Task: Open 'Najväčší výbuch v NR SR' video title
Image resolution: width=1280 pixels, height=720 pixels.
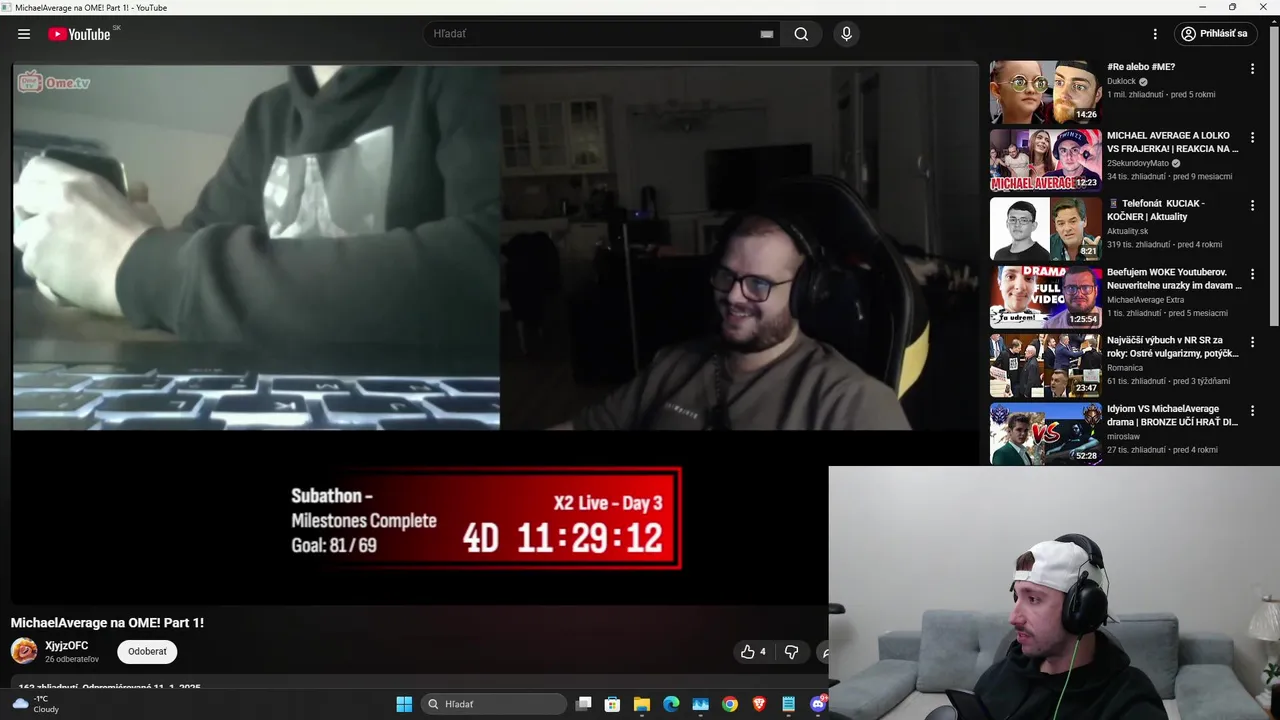Action: point(1172,347)
